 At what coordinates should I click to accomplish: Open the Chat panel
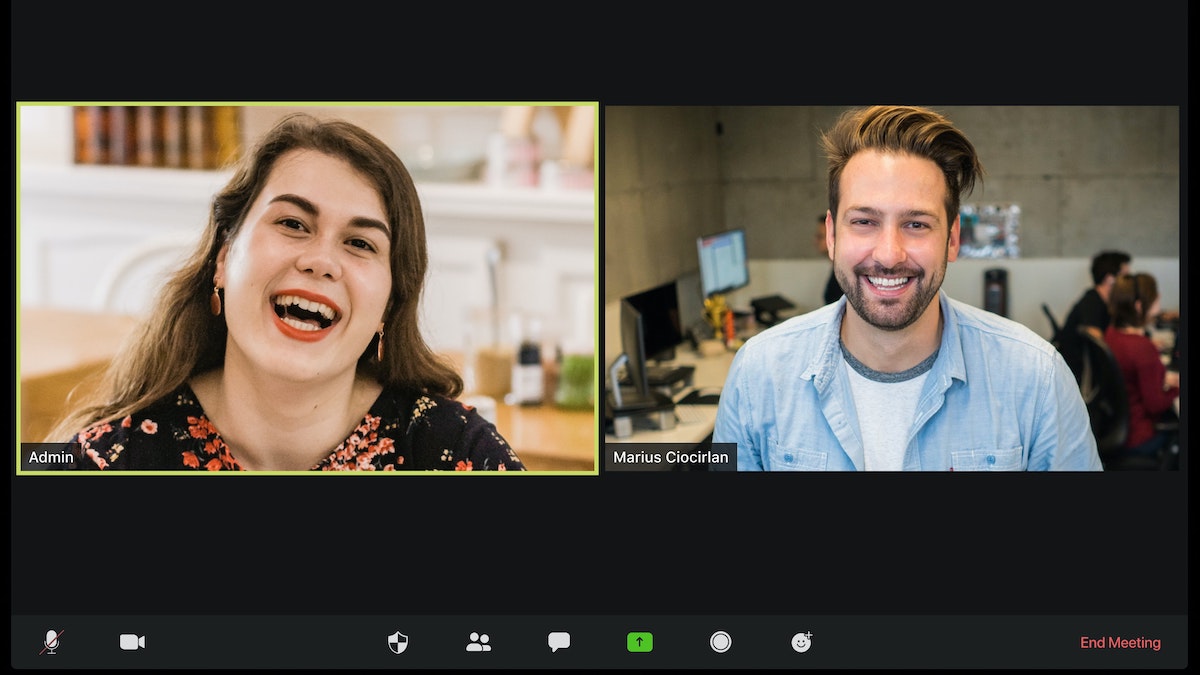(x=559, y=642)
